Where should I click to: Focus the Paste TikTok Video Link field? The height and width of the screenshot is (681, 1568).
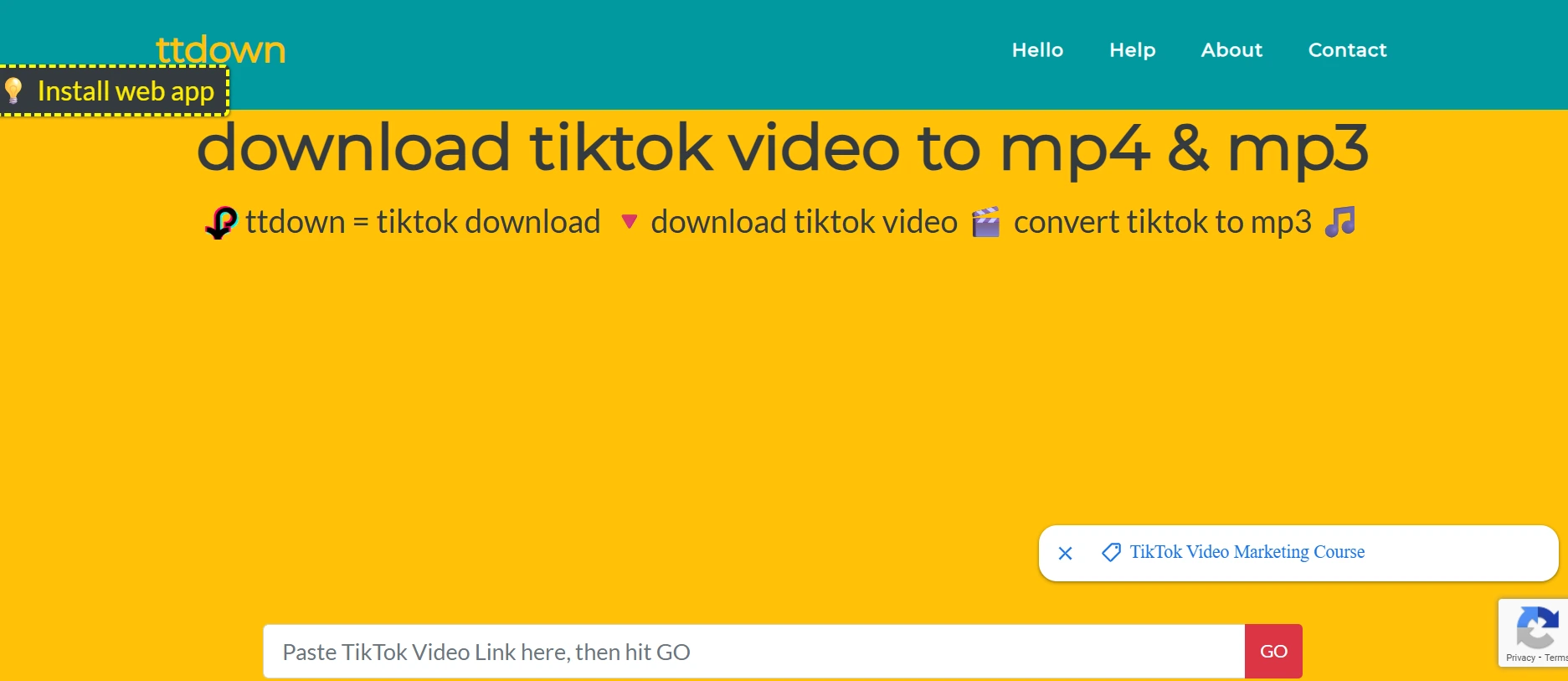[x=753, y=652]
